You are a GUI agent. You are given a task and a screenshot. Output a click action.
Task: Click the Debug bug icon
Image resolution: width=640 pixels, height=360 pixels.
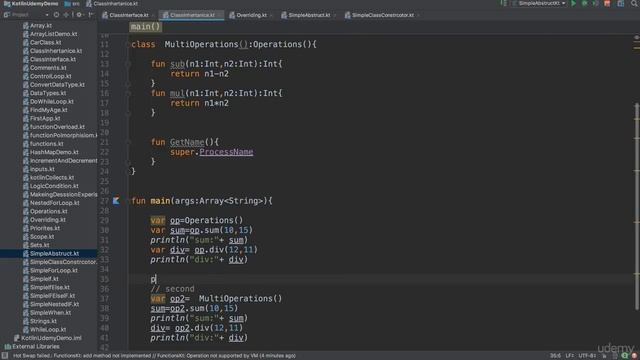click(584, 4)
